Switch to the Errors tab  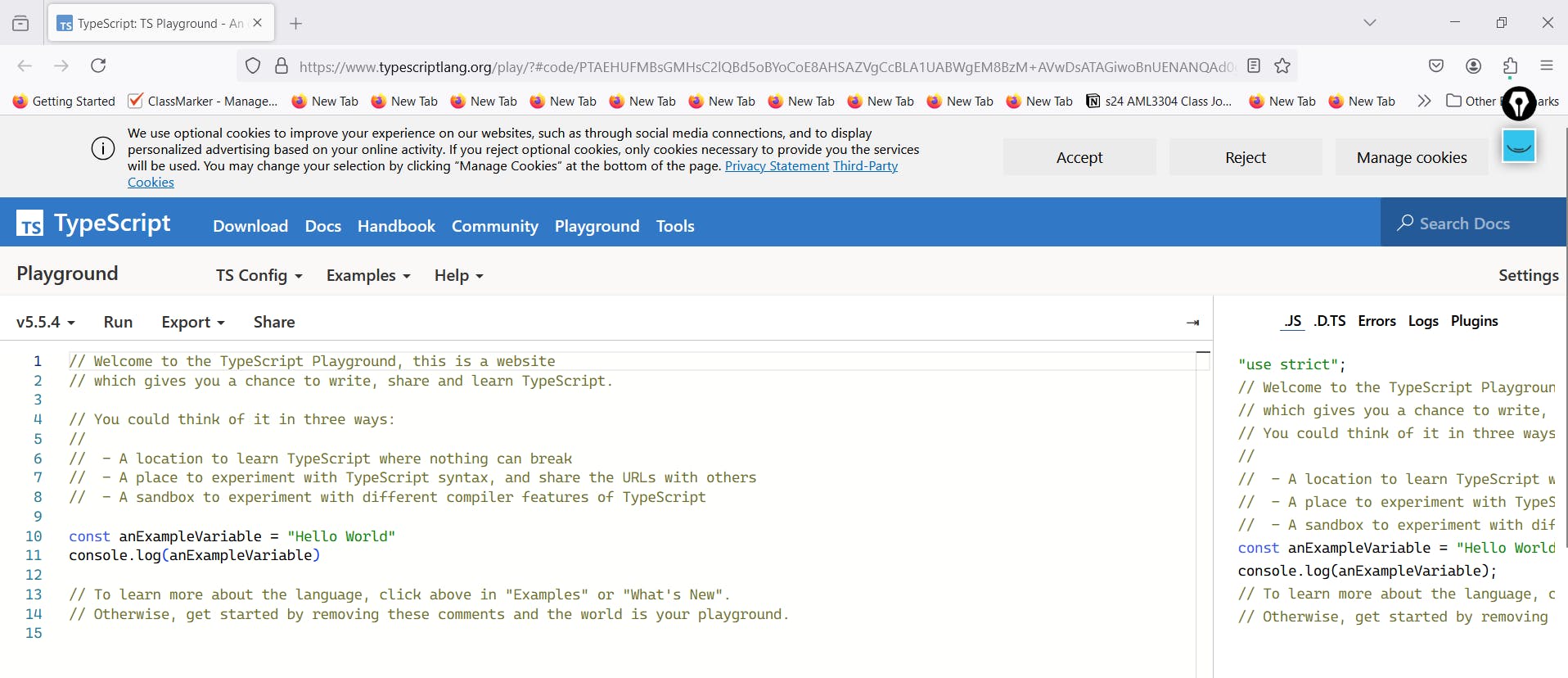(x=1377, y=321)
